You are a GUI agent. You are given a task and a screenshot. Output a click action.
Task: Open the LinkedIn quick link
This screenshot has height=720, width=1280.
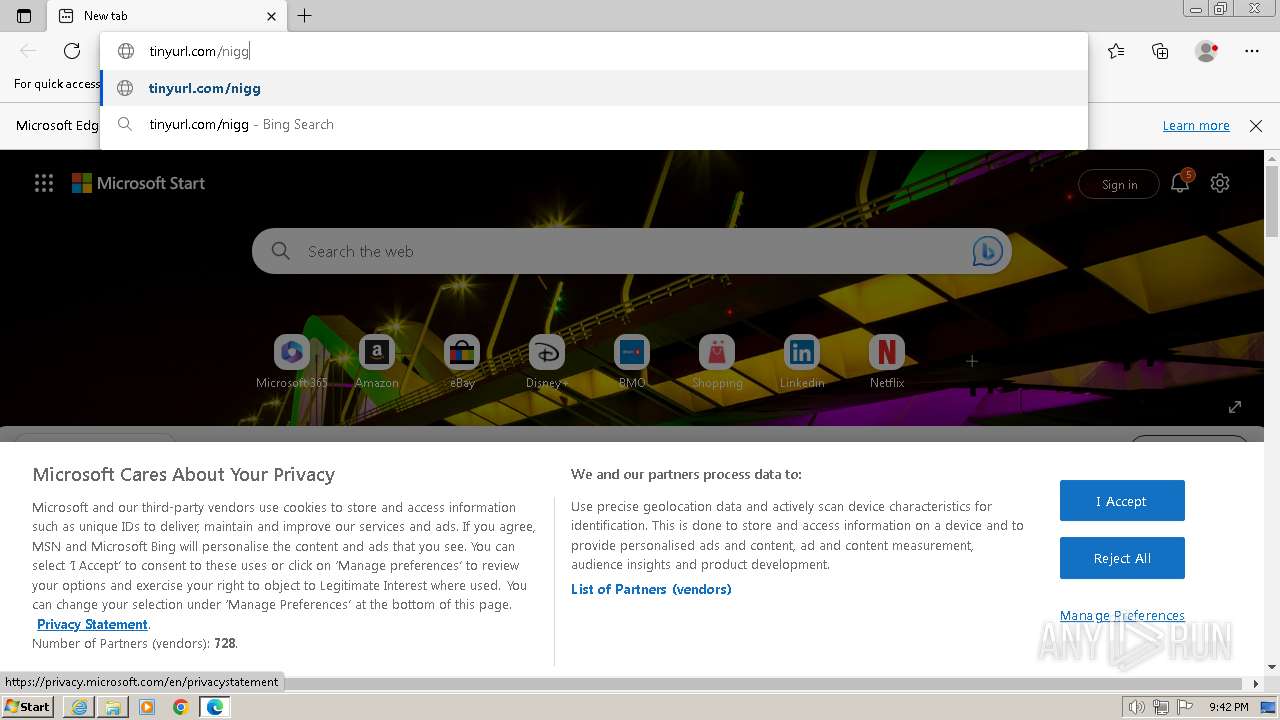802,362
